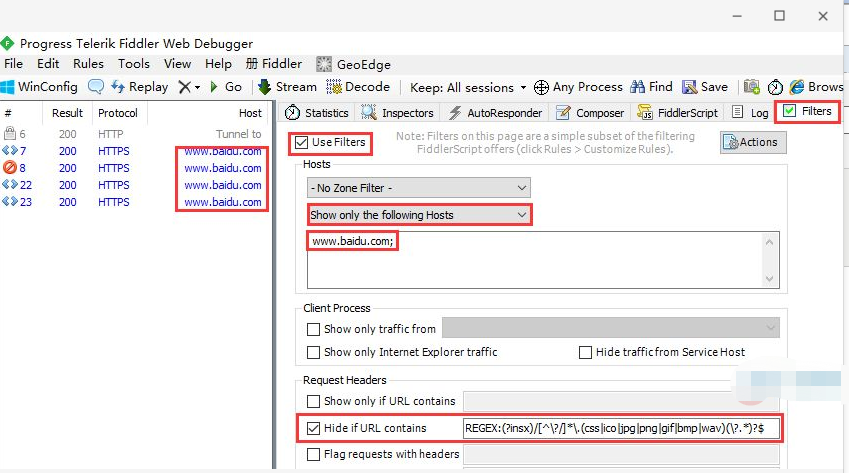
Task: Enable Flag requests with headers
Action: coord(313,454)
